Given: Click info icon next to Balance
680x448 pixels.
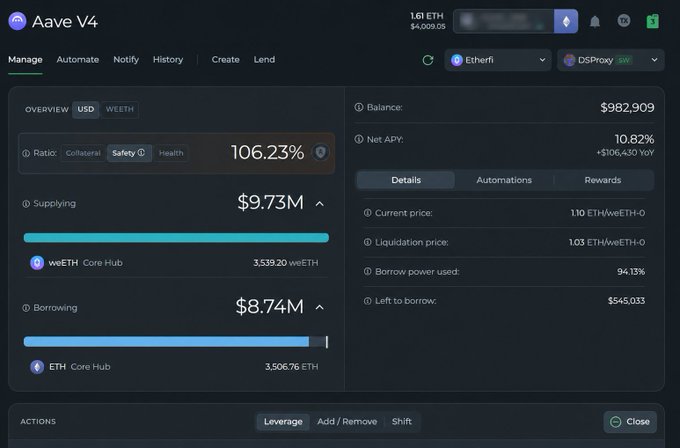Looking at the screenshot, I should point(359,107).
